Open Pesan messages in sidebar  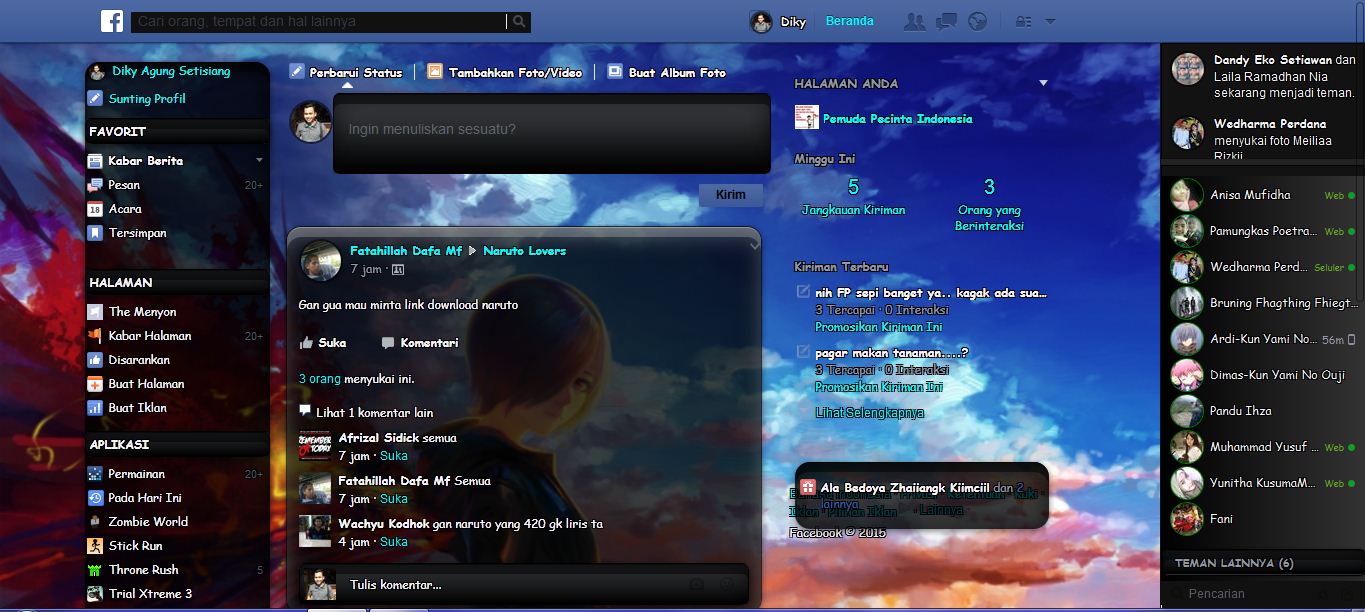pos(124,185)
